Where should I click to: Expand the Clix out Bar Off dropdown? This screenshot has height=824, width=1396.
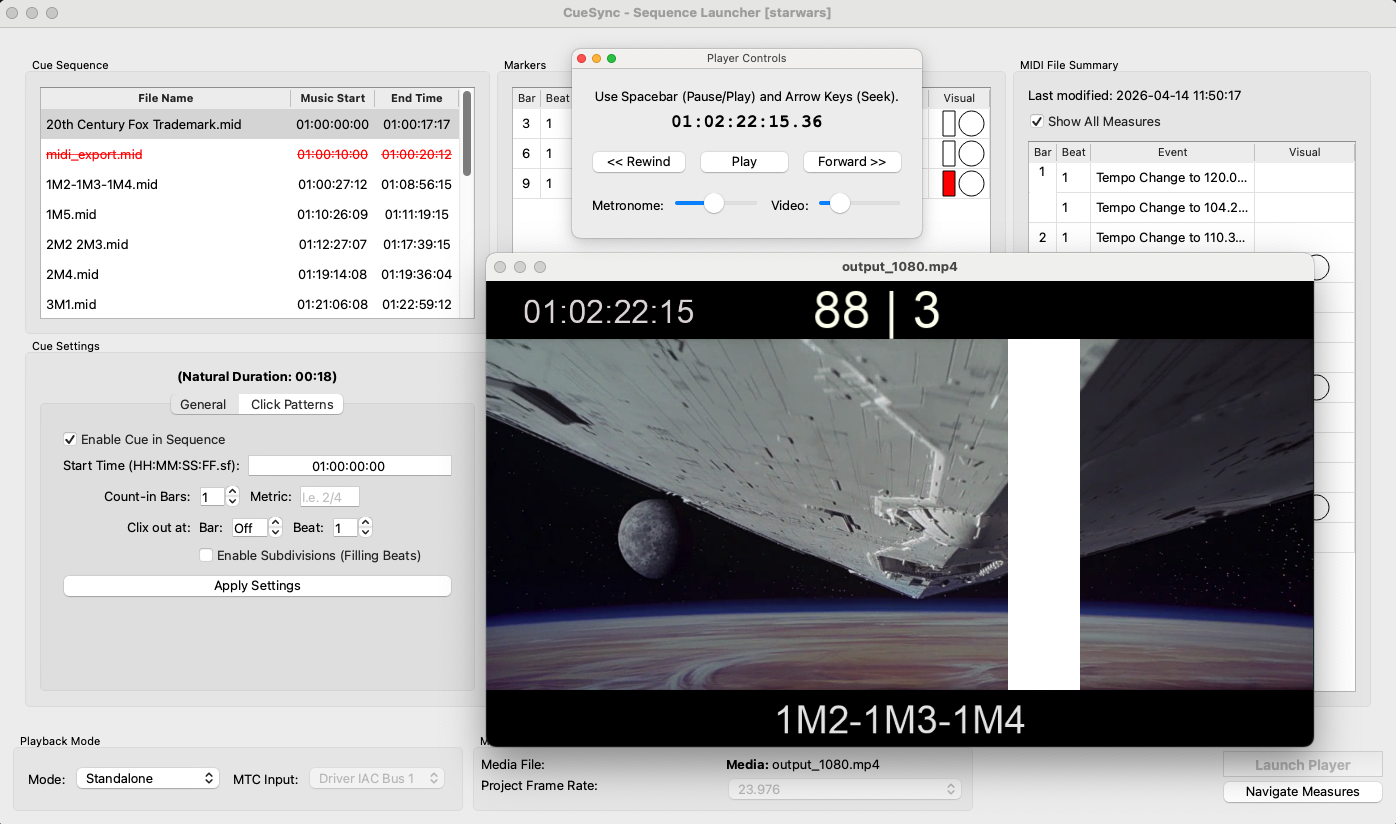[256, 528]
